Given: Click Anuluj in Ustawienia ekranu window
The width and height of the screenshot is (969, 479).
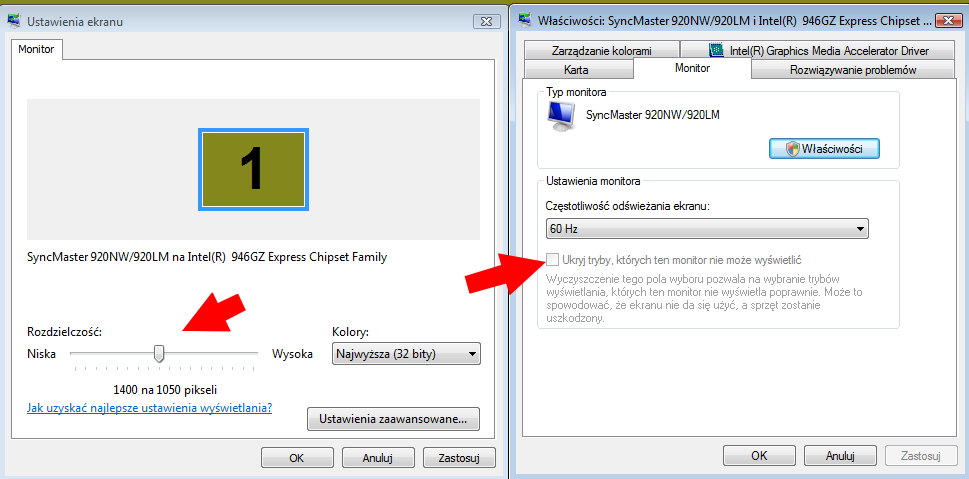Looking at the screenshot, I should [378, 458].
